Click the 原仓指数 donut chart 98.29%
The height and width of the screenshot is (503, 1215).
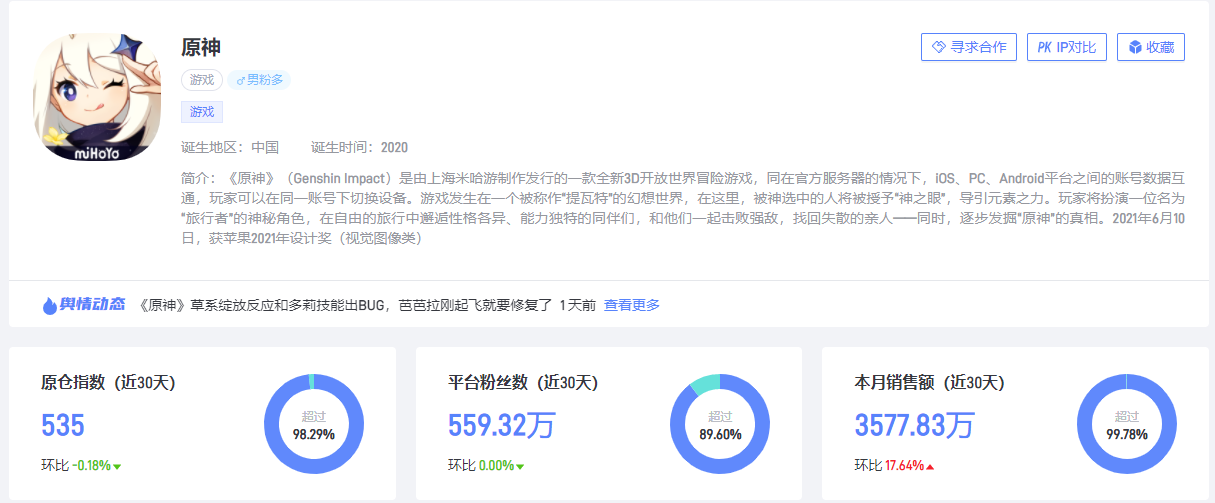pos(313,424)
